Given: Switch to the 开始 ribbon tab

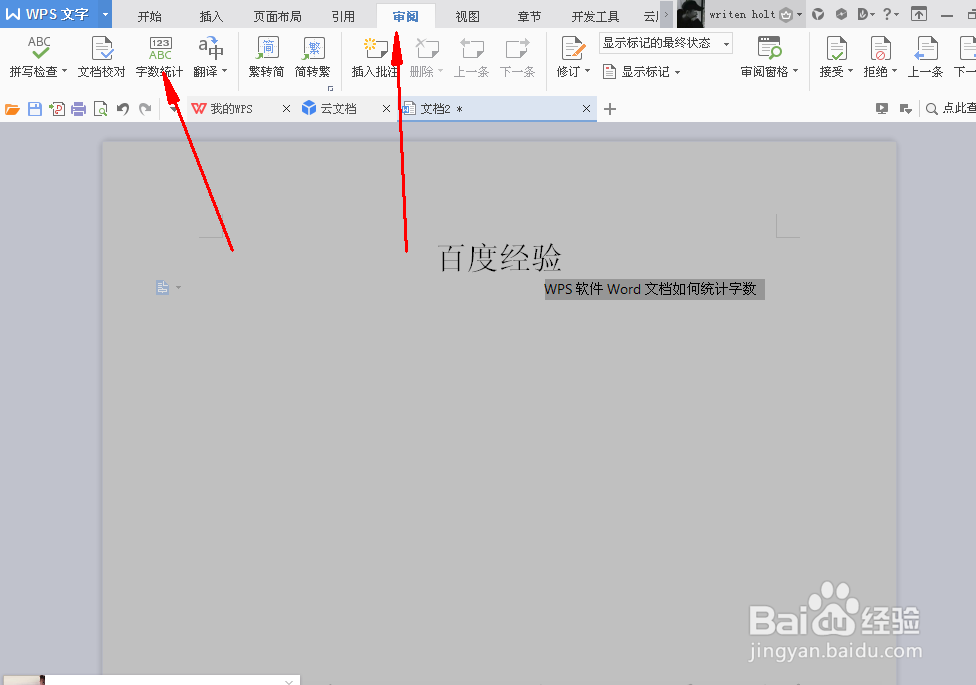Looking at the screenshot, I should pyautogui.click(x=149, y=16).
